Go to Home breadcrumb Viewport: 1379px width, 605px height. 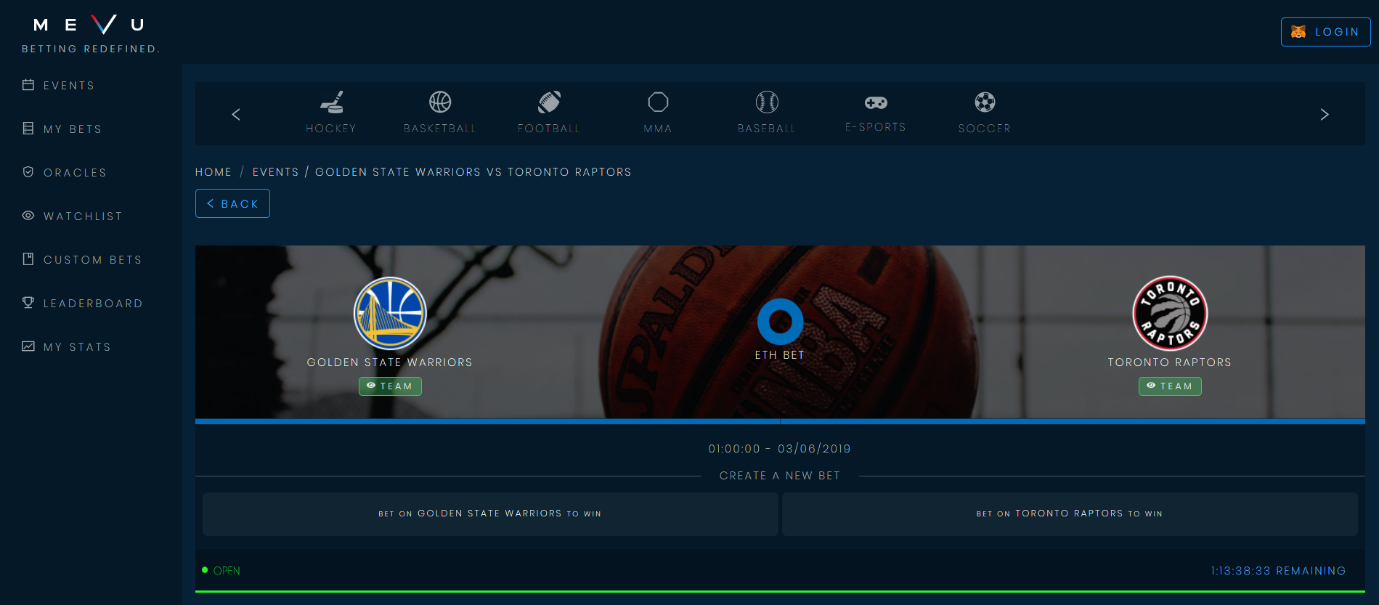click(214, 172)
